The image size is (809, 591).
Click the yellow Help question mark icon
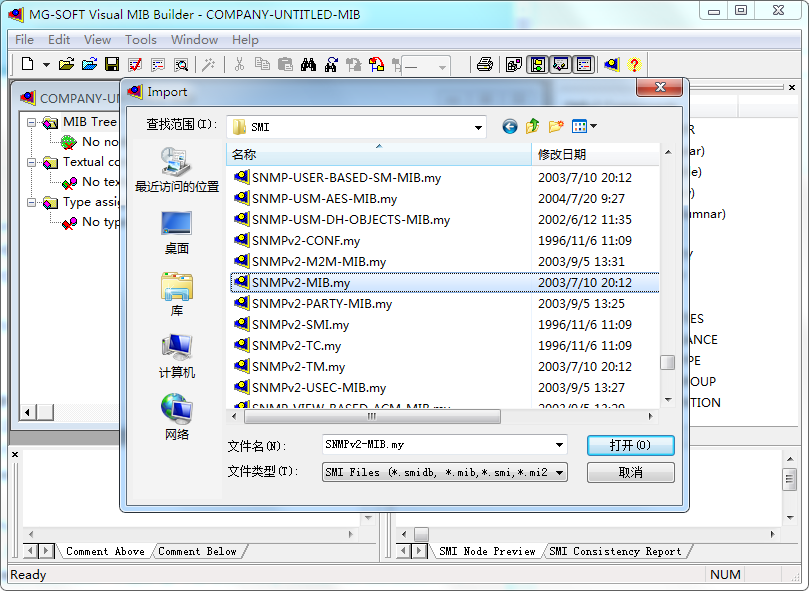click(634, 64)
